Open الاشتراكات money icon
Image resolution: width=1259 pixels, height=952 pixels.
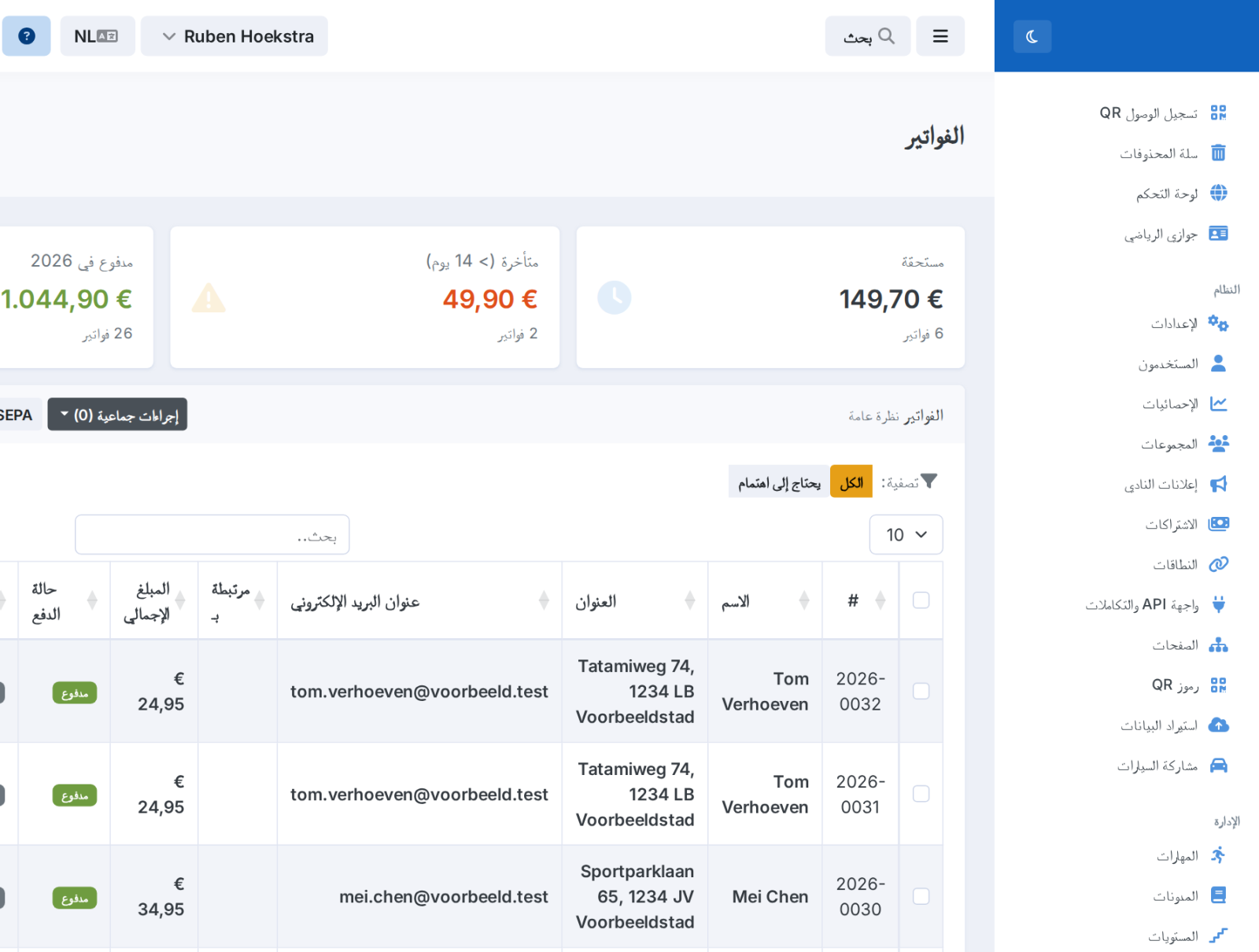coord(1218,524)
